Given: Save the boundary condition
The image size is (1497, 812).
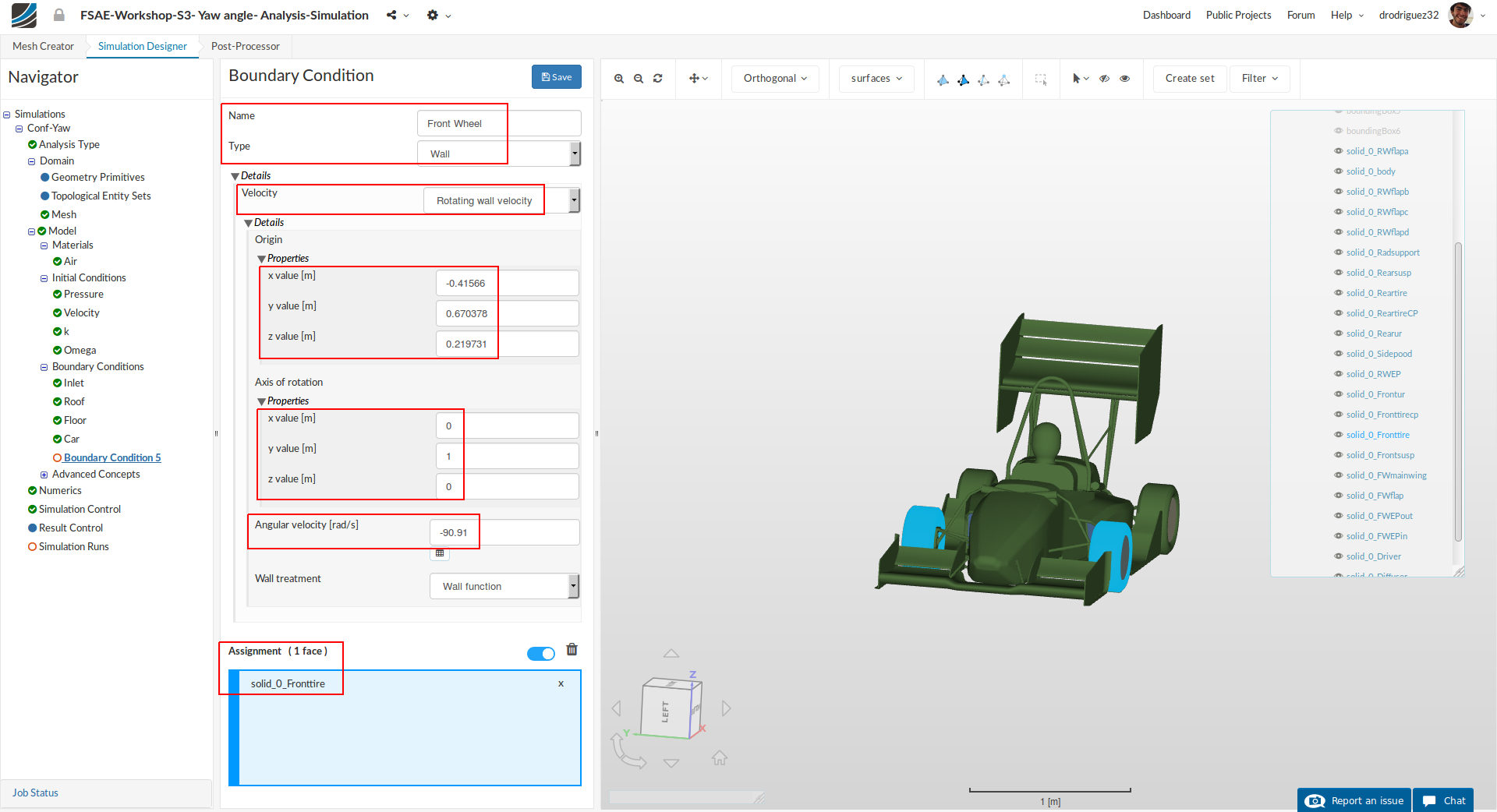Looking at the screenshot, I should tap(557, 77).
